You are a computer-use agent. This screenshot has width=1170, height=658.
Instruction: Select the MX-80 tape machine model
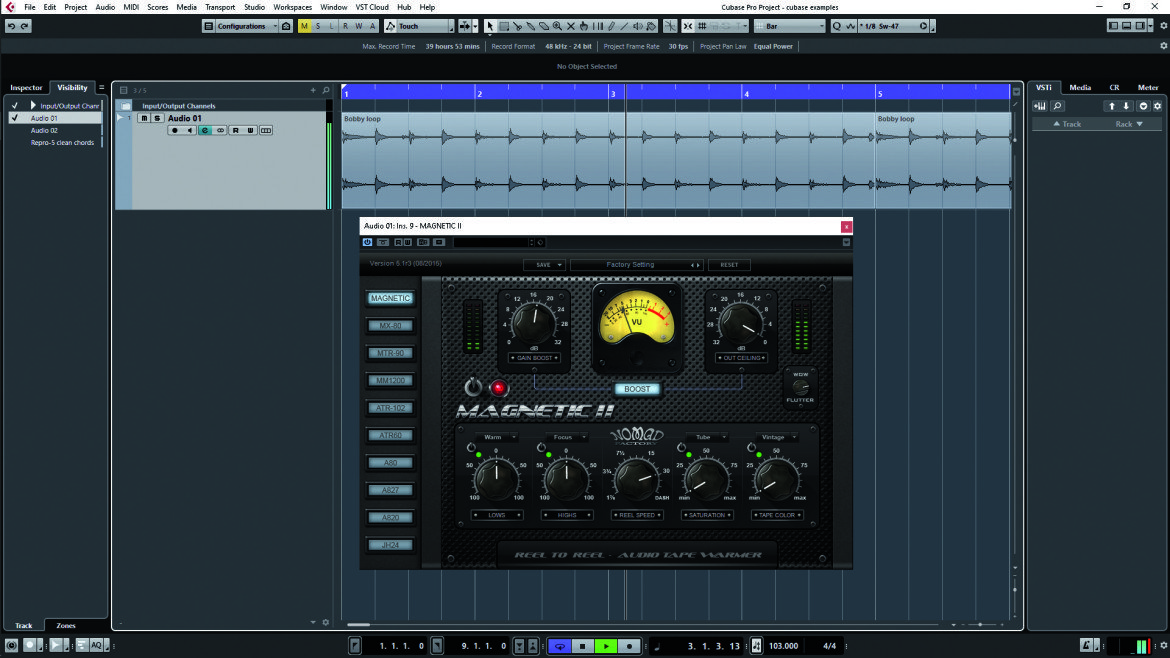pyautogui.click(x=390, y=325)
